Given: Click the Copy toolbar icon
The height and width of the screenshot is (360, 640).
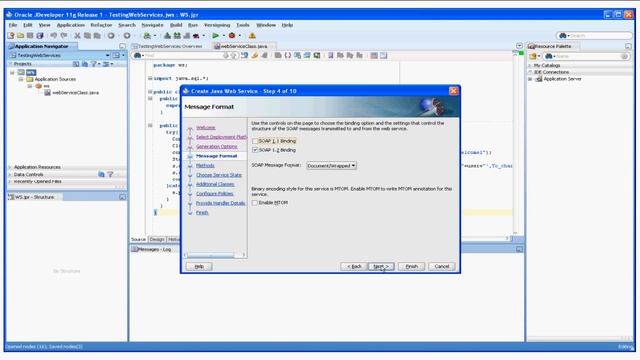Looking at the screenshot, I should point(87,36).
